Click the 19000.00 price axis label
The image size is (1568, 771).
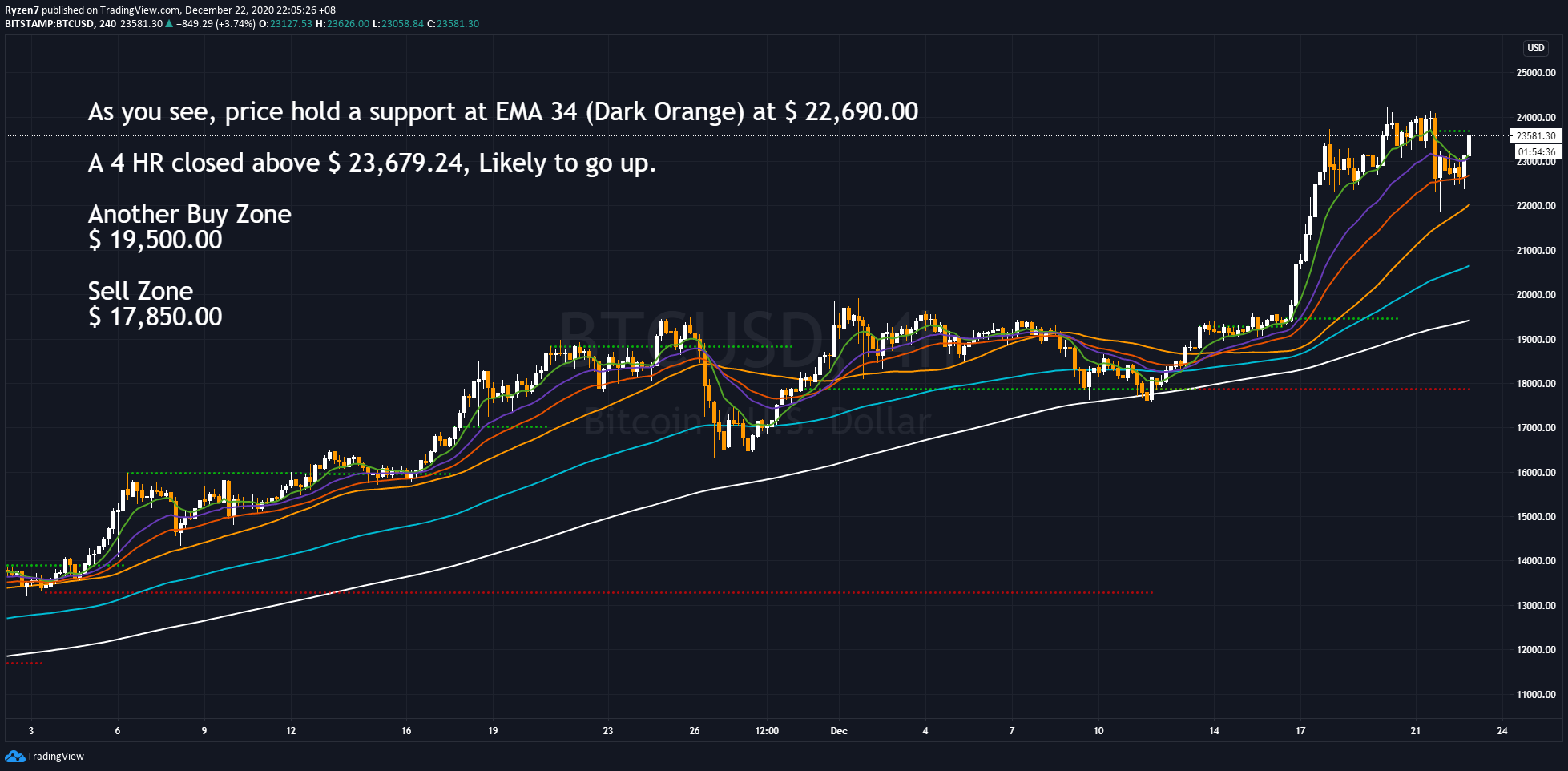point(1536,340)
